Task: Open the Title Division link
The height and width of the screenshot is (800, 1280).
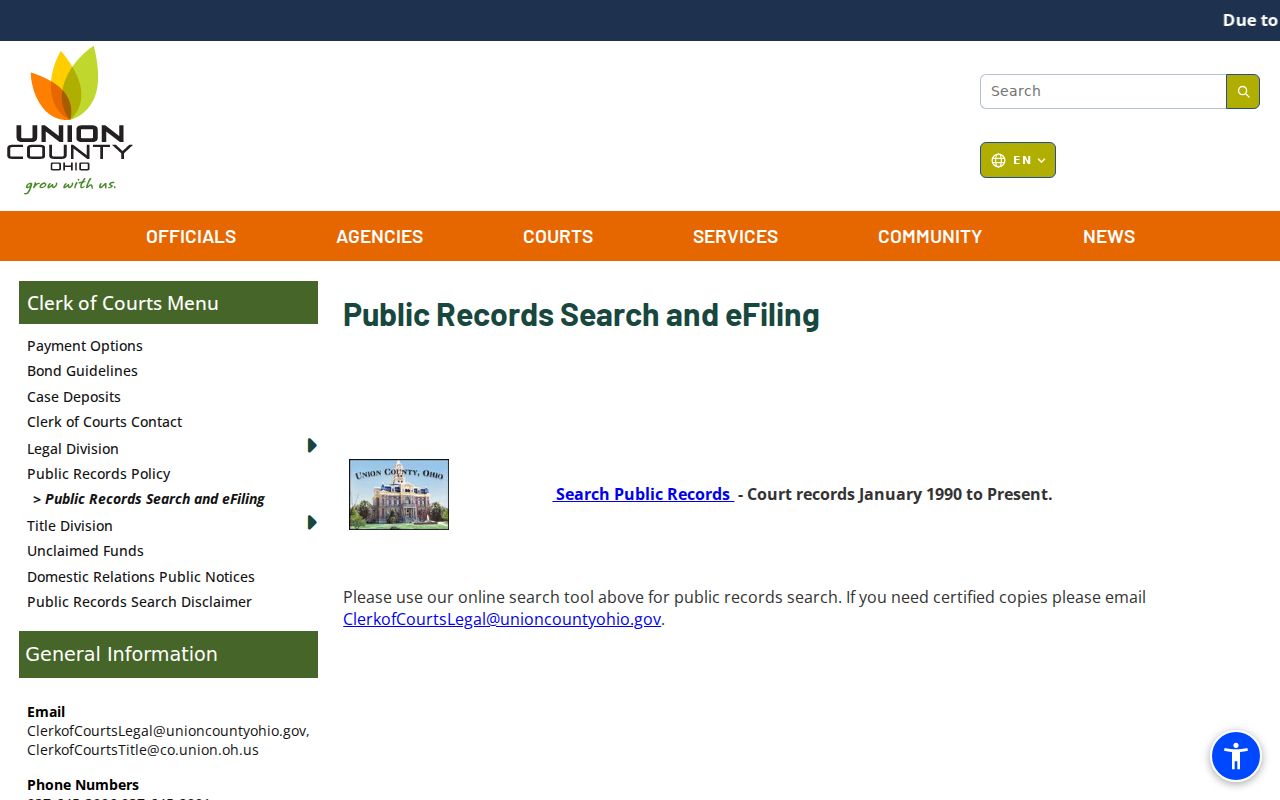Action: point(70,526)
